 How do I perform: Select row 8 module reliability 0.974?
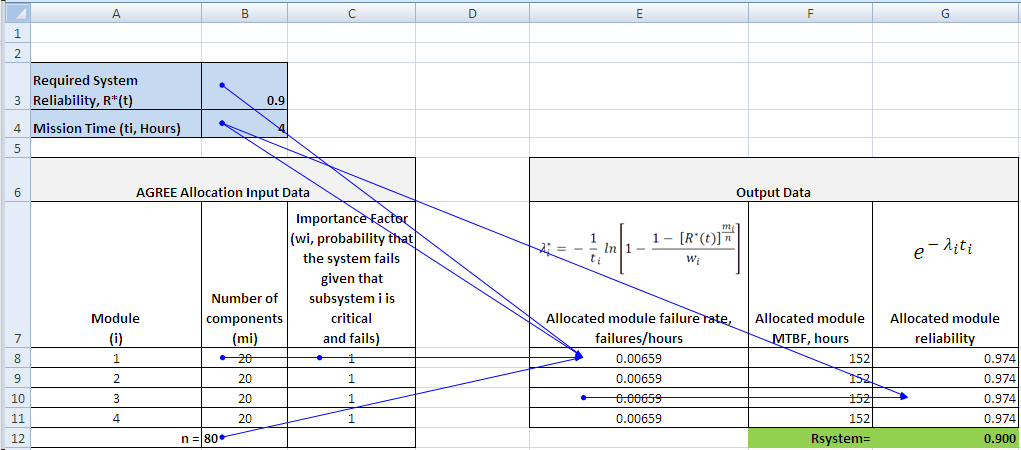946,358
